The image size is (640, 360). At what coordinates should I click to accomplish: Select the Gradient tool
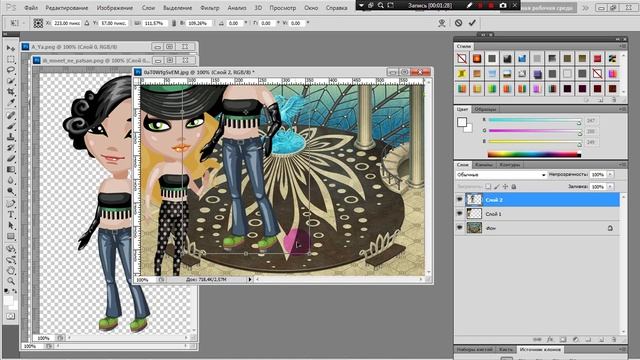pos(11,170)
